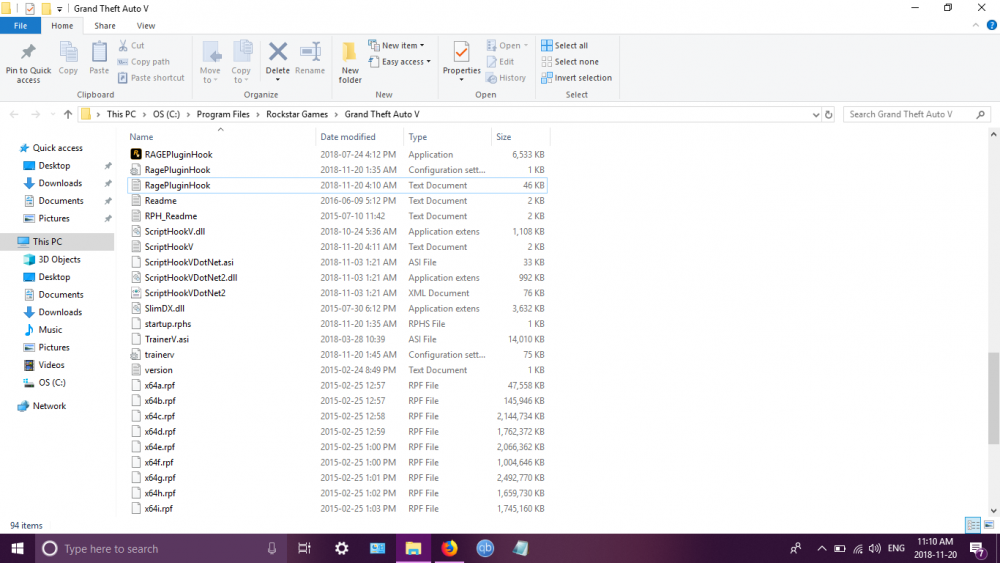This screenshot has width=1000, height=563.
Task: Open Task View on the taskbar
Action: tap(305, 548)
